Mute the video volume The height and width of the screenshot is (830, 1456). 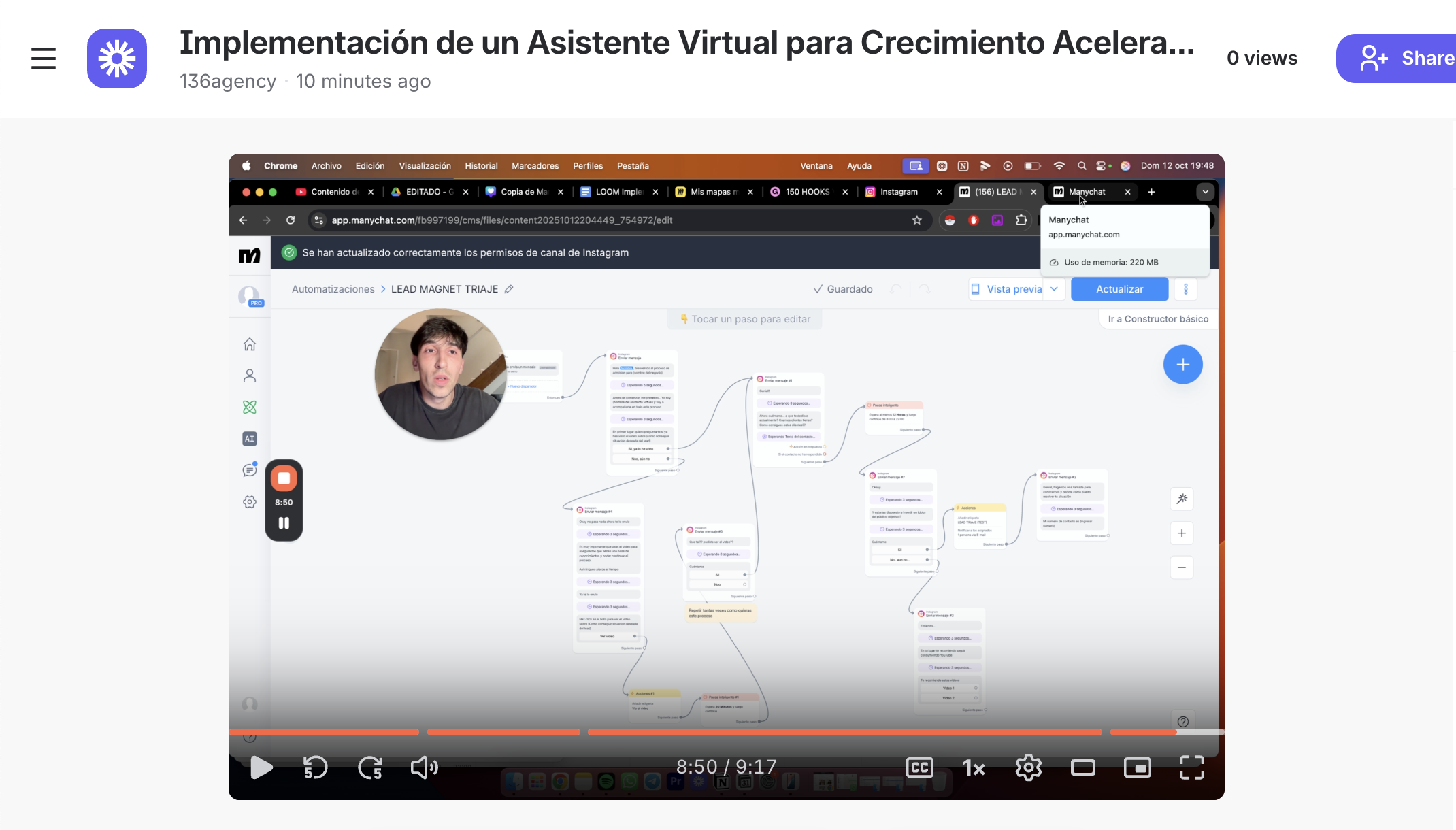click(424, 767)
